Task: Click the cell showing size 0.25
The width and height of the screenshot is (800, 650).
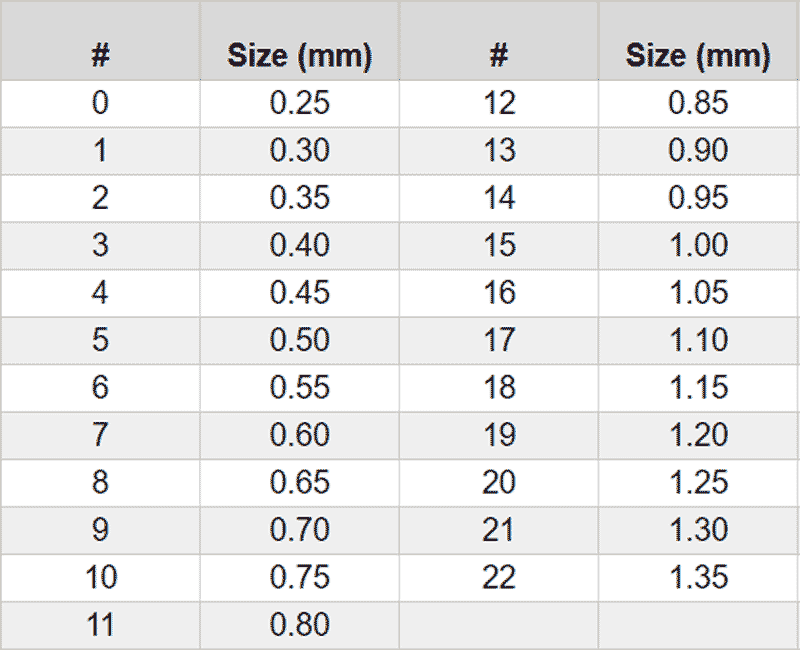Action: pyautogui.click(x=299, y=103)
